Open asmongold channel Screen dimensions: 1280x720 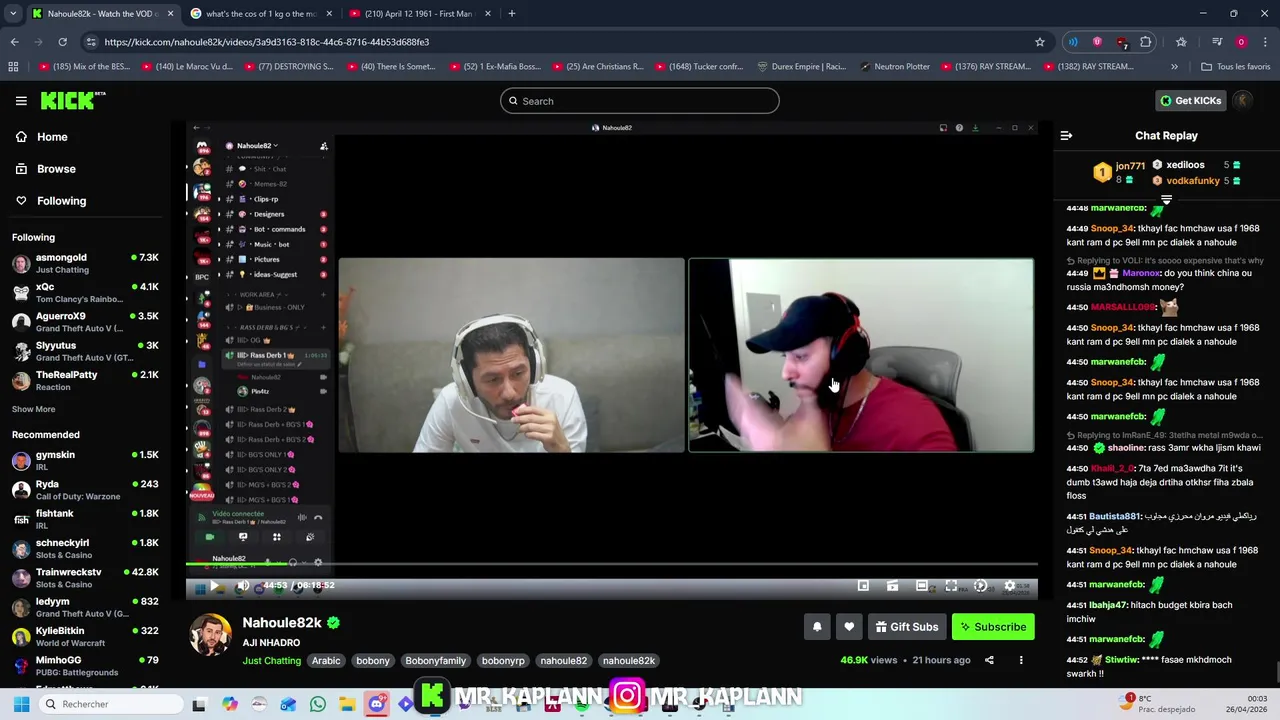pyautogui.click(x=85, y=263)
